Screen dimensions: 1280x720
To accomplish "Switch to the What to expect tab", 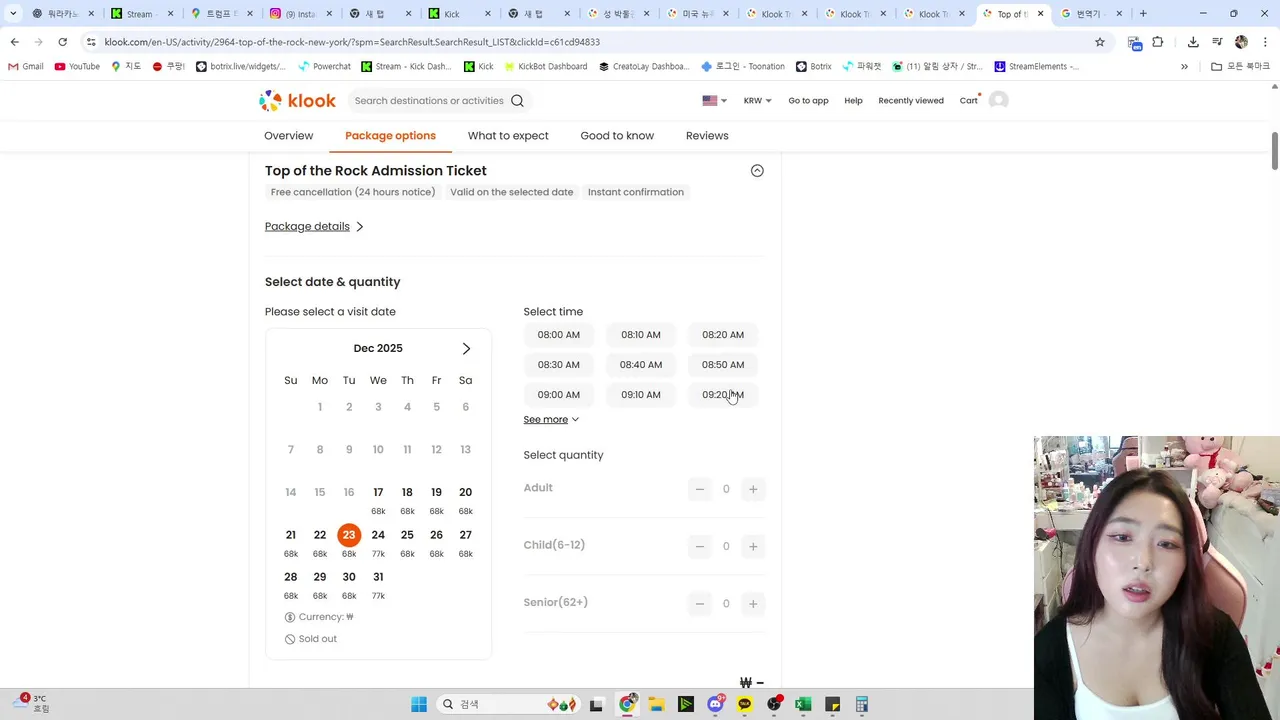I will coord(508,136).
